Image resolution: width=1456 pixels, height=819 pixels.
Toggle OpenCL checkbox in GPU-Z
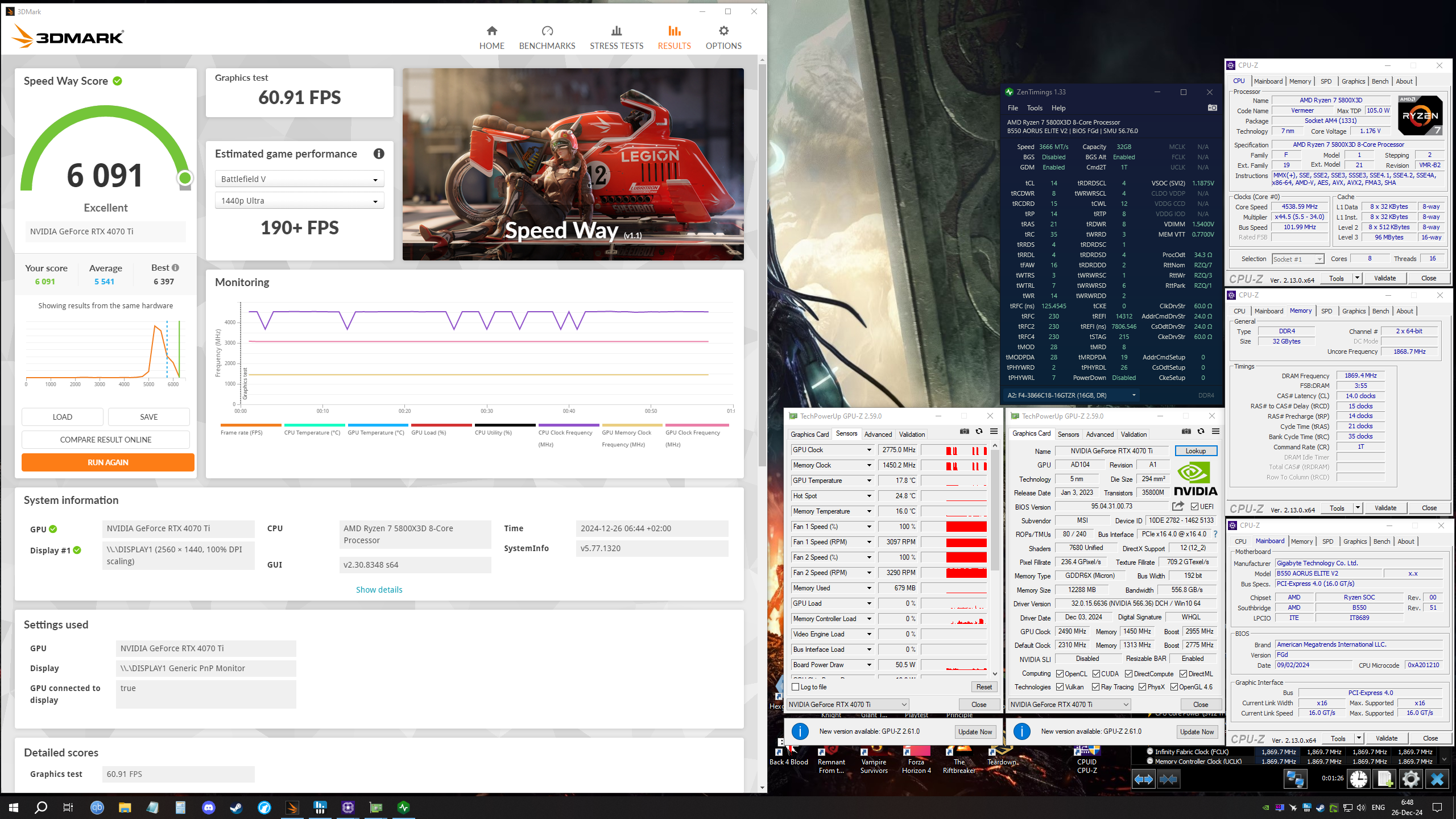click(x=1060, y=673)
